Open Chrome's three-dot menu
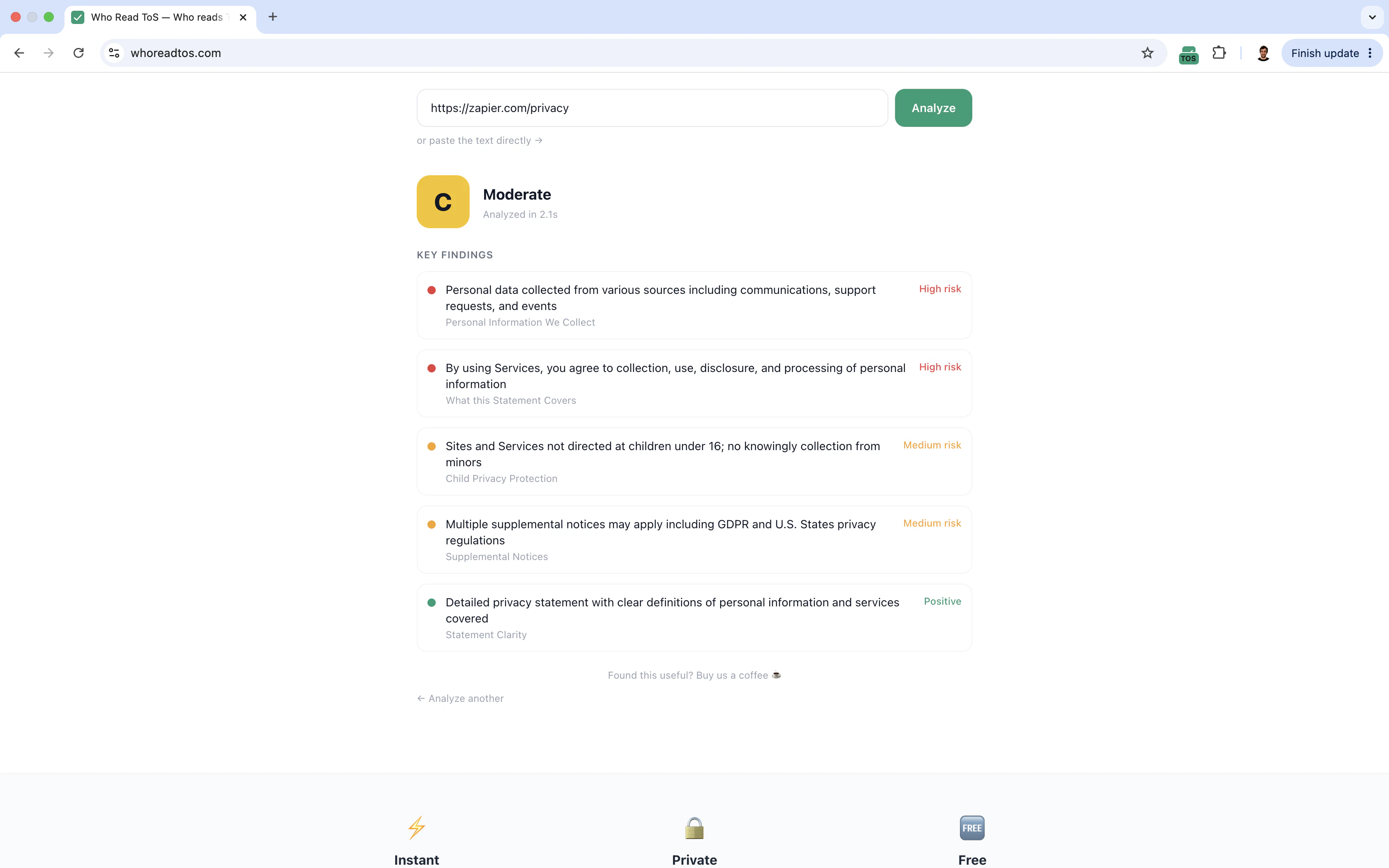This screenshot has width=1389, height=868. (1370, 53)
